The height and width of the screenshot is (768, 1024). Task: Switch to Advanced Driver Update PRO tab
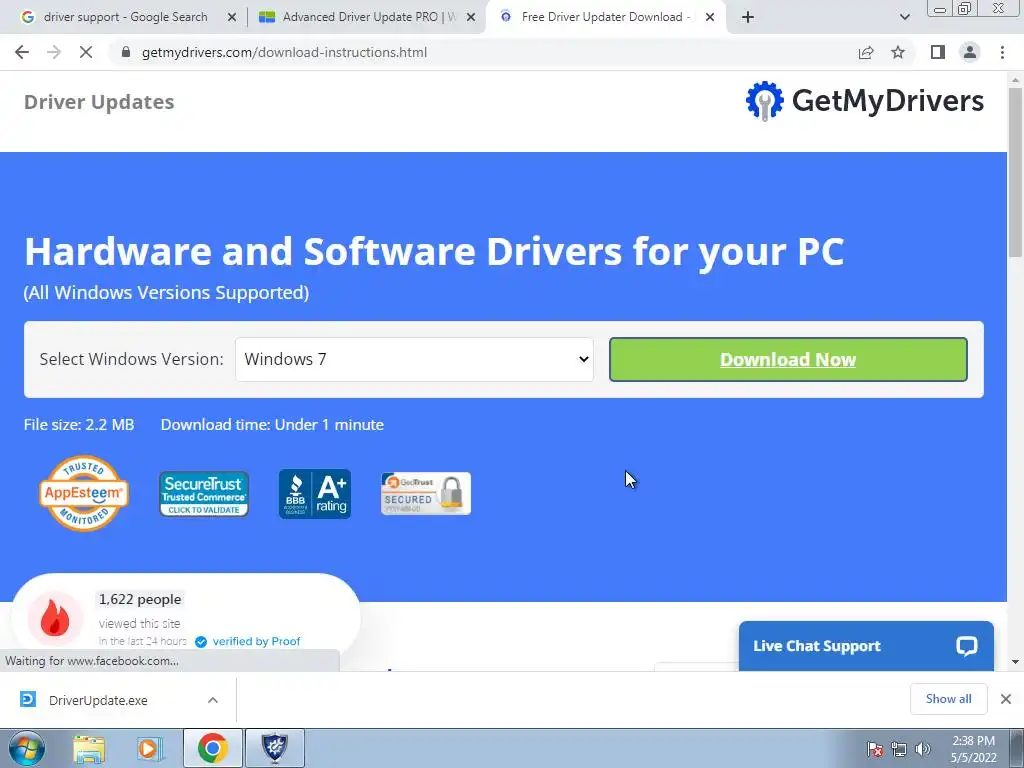point(366,17)
